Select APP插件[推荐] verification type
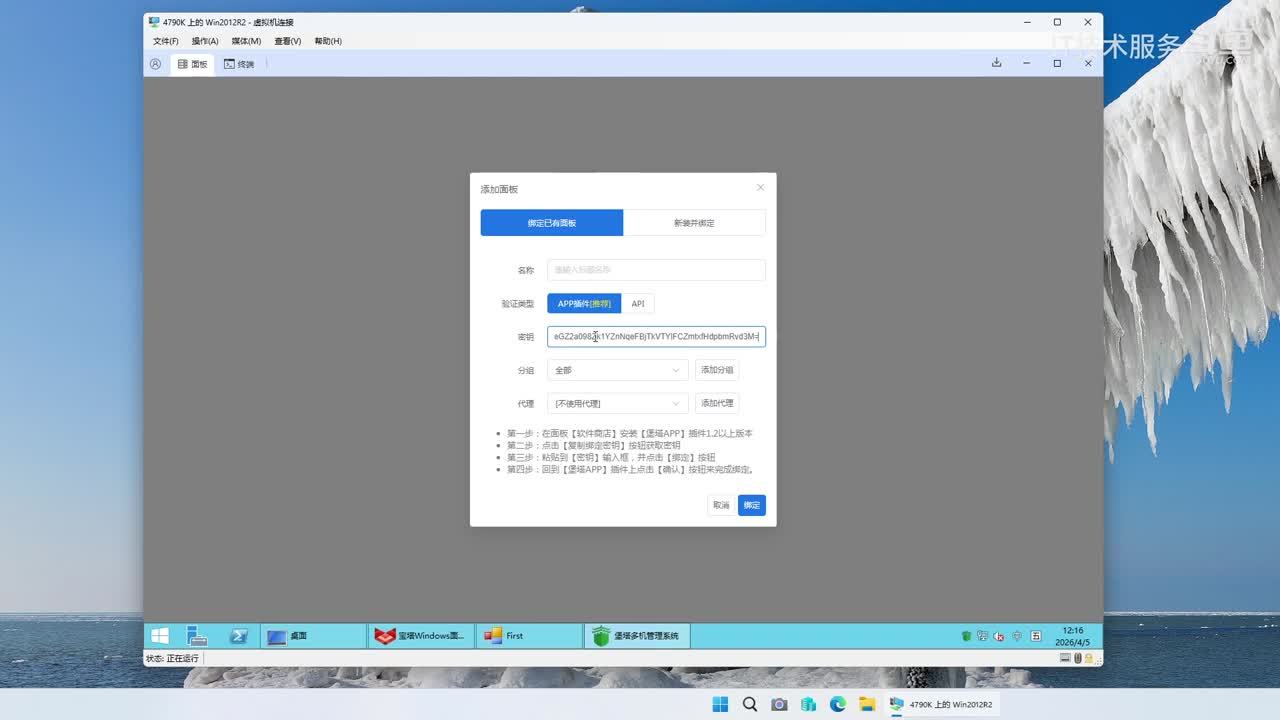1280x720 pixels. (584, 304)
